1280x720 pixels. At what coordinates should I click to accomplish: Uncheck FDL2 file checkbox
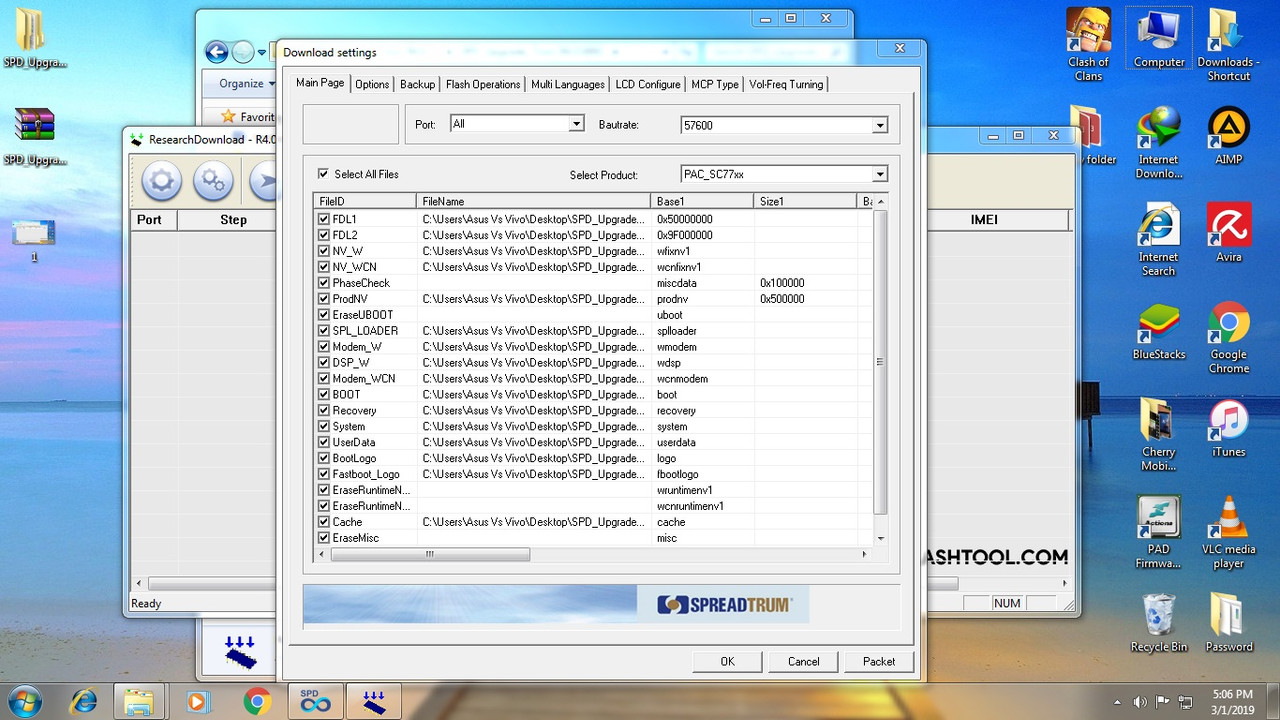[x=323, y=235]
